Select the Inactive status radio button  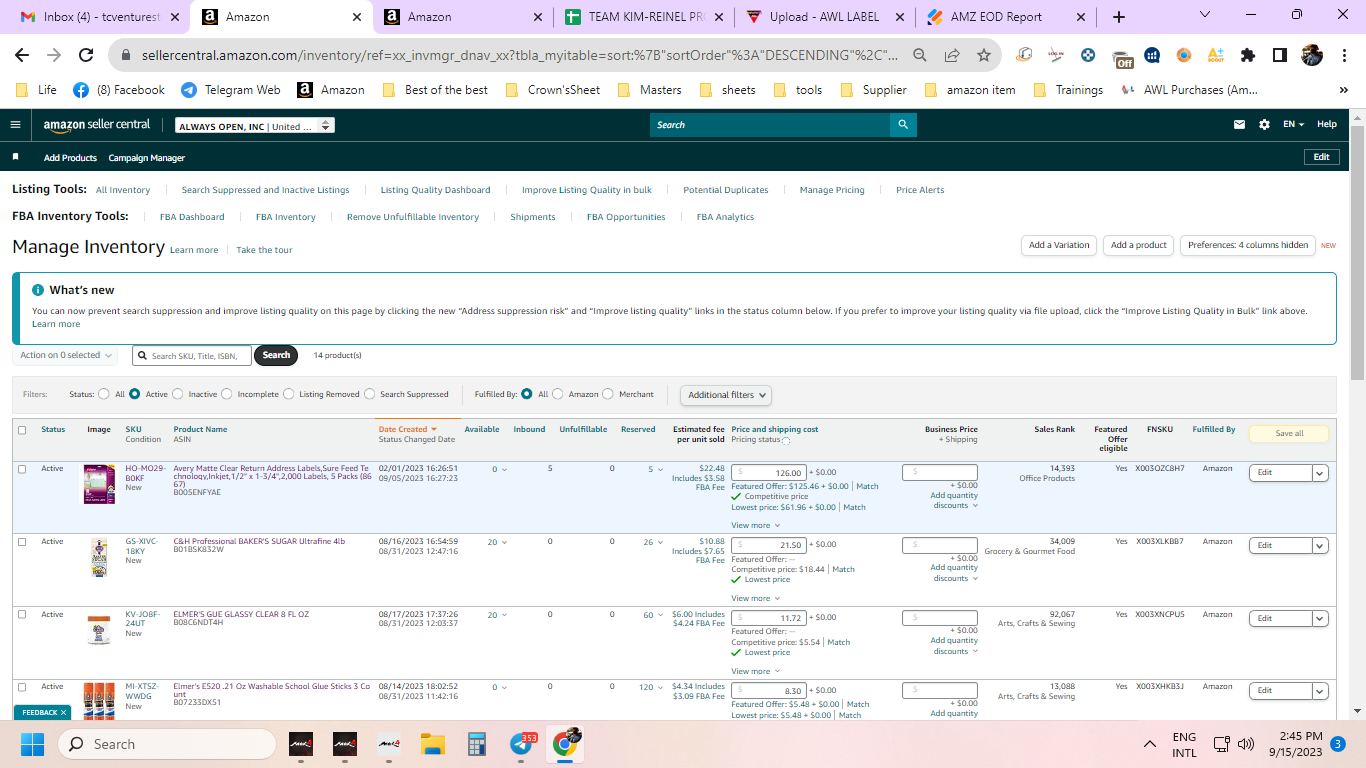(178, 394)
